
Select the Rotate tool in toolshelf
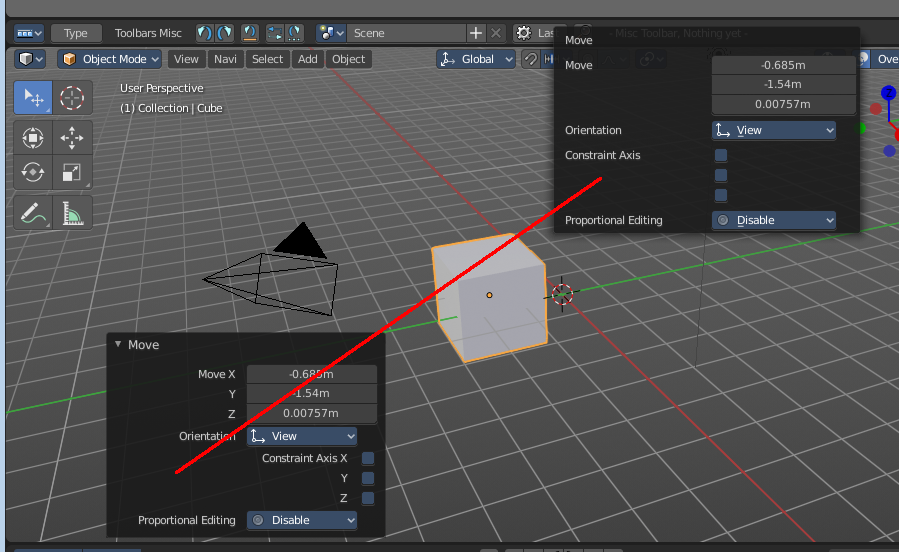(x=33, y=172)
